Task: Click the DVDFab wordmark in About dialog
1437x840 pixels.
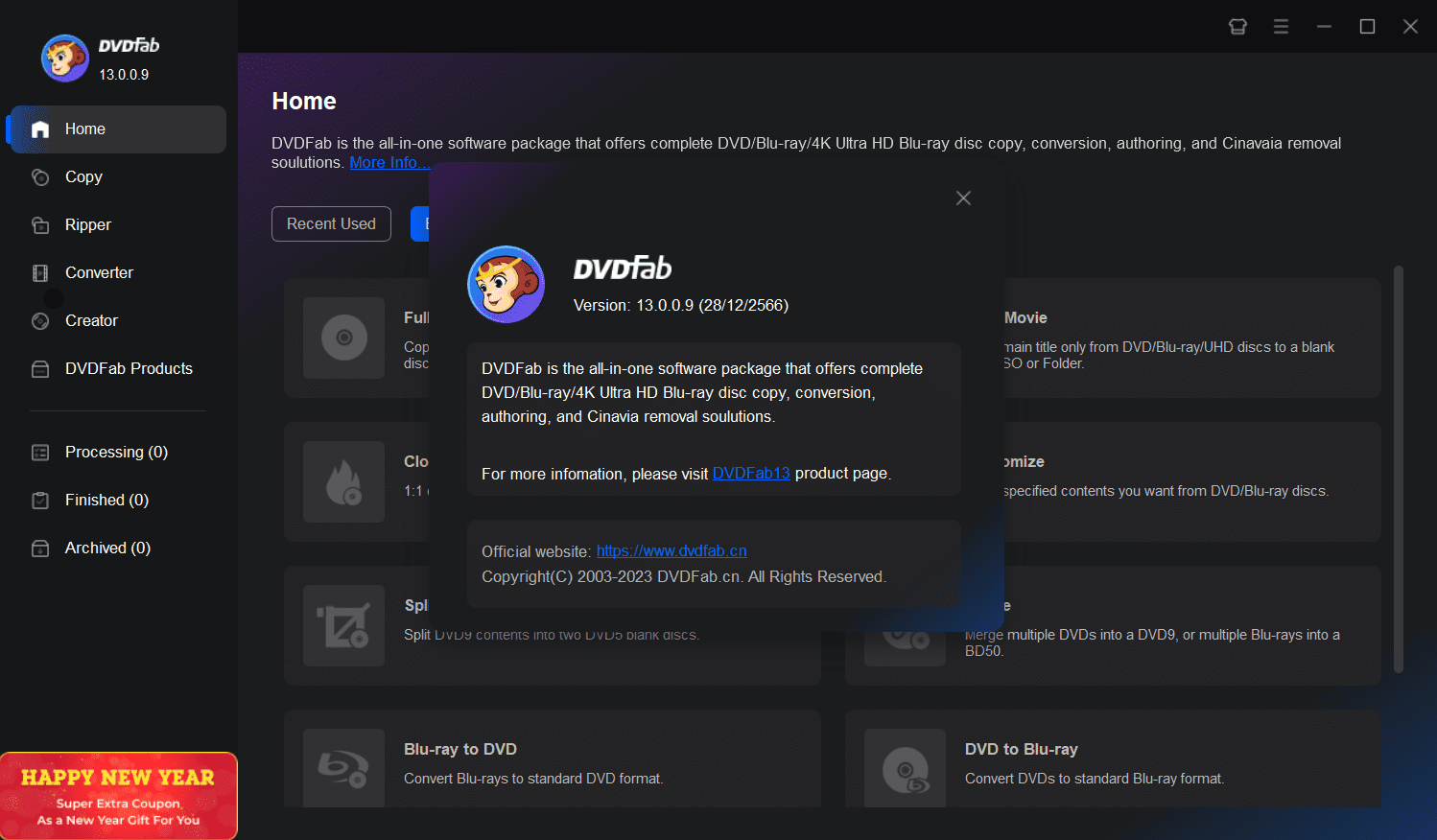Action: click(623, 268)
